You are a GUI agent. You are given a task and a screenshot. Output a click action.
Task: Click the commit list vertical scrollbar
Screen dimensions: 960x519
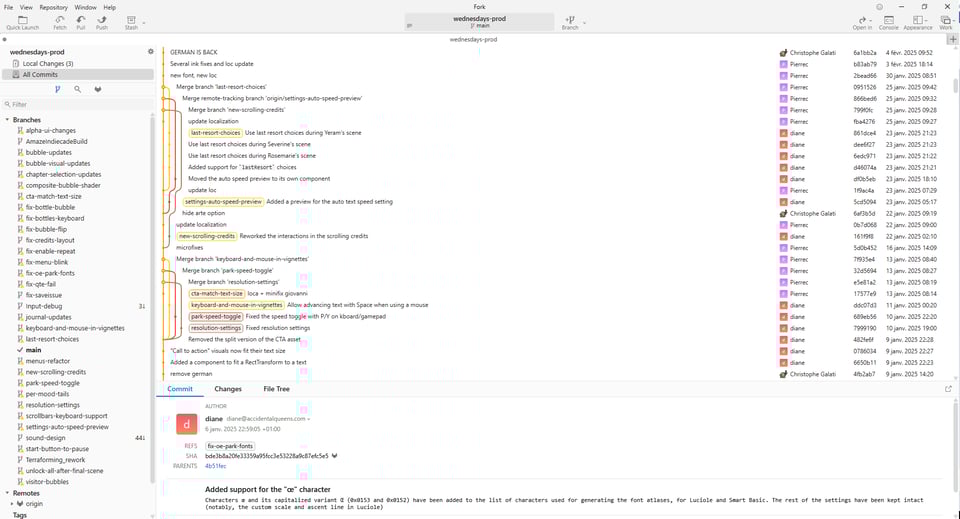[955, 86]
